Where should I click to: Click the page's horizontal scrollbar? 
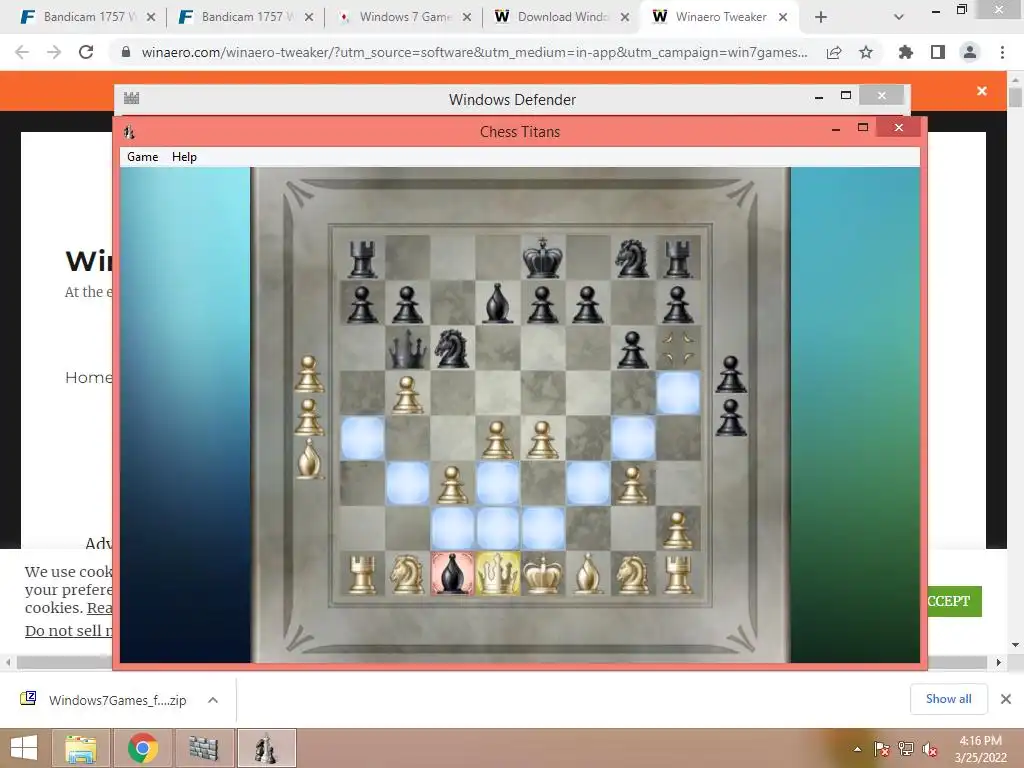[502, 662]
